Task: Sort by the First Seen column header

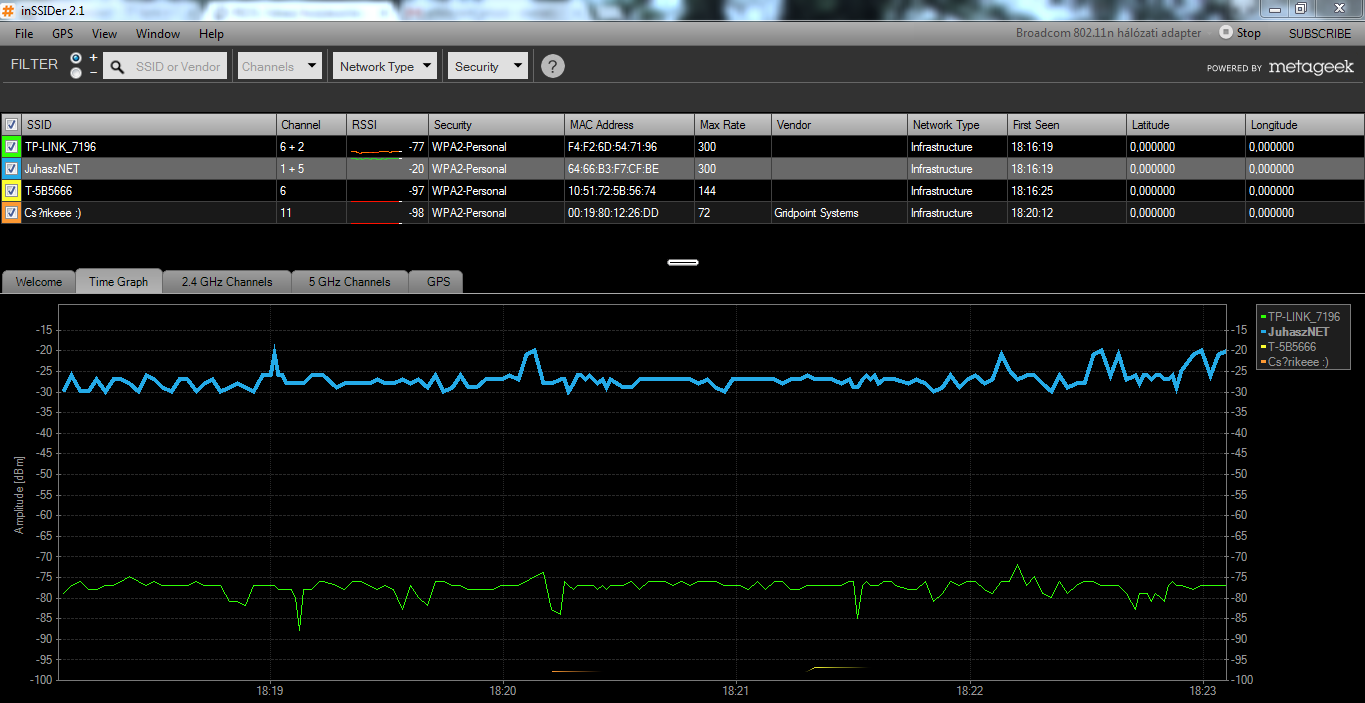Action: coord(1067,125)
